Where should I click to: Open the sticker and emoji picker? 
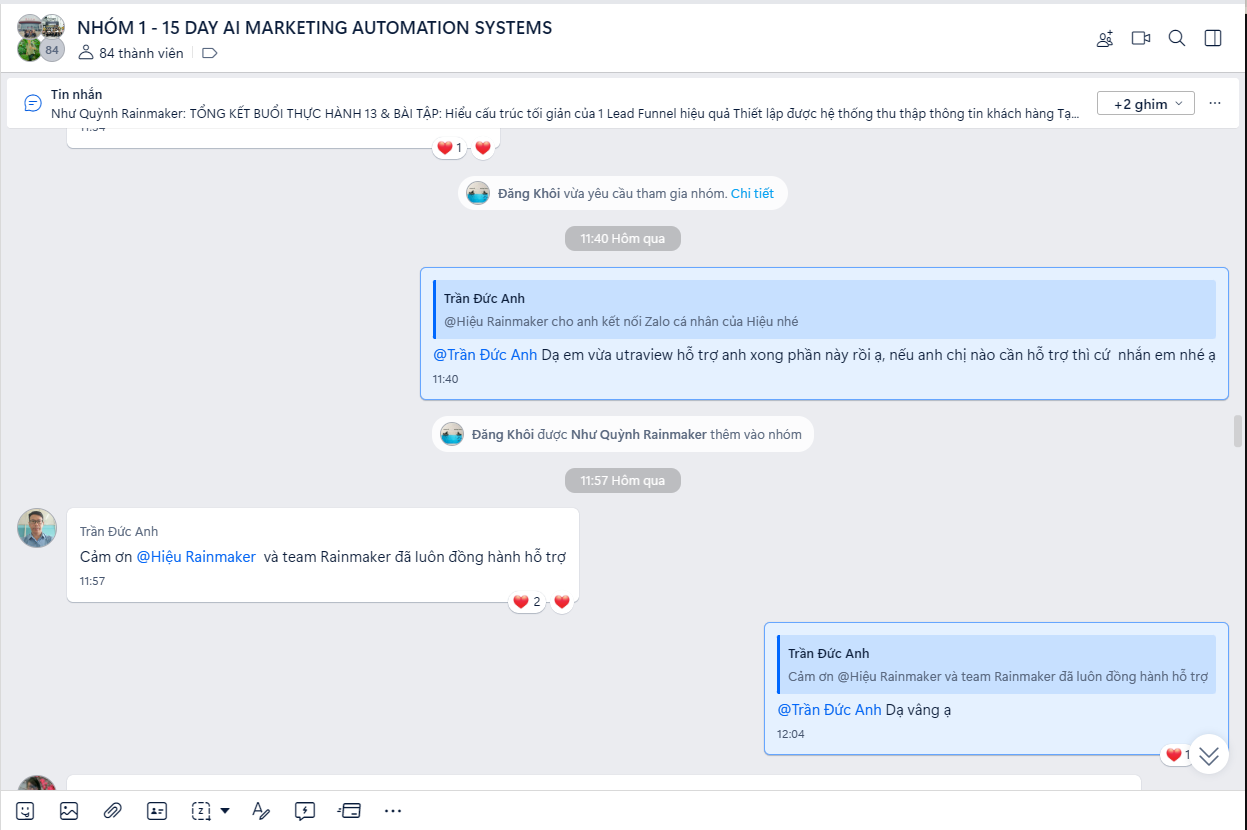(x=25, y=811)
